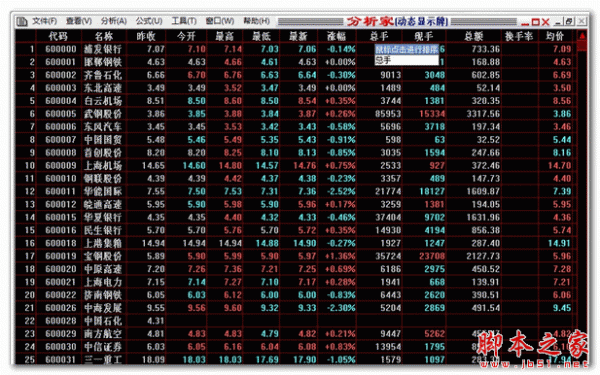Click stock code 600005
The image size is (600, 375).
click(x=60, y=114)
